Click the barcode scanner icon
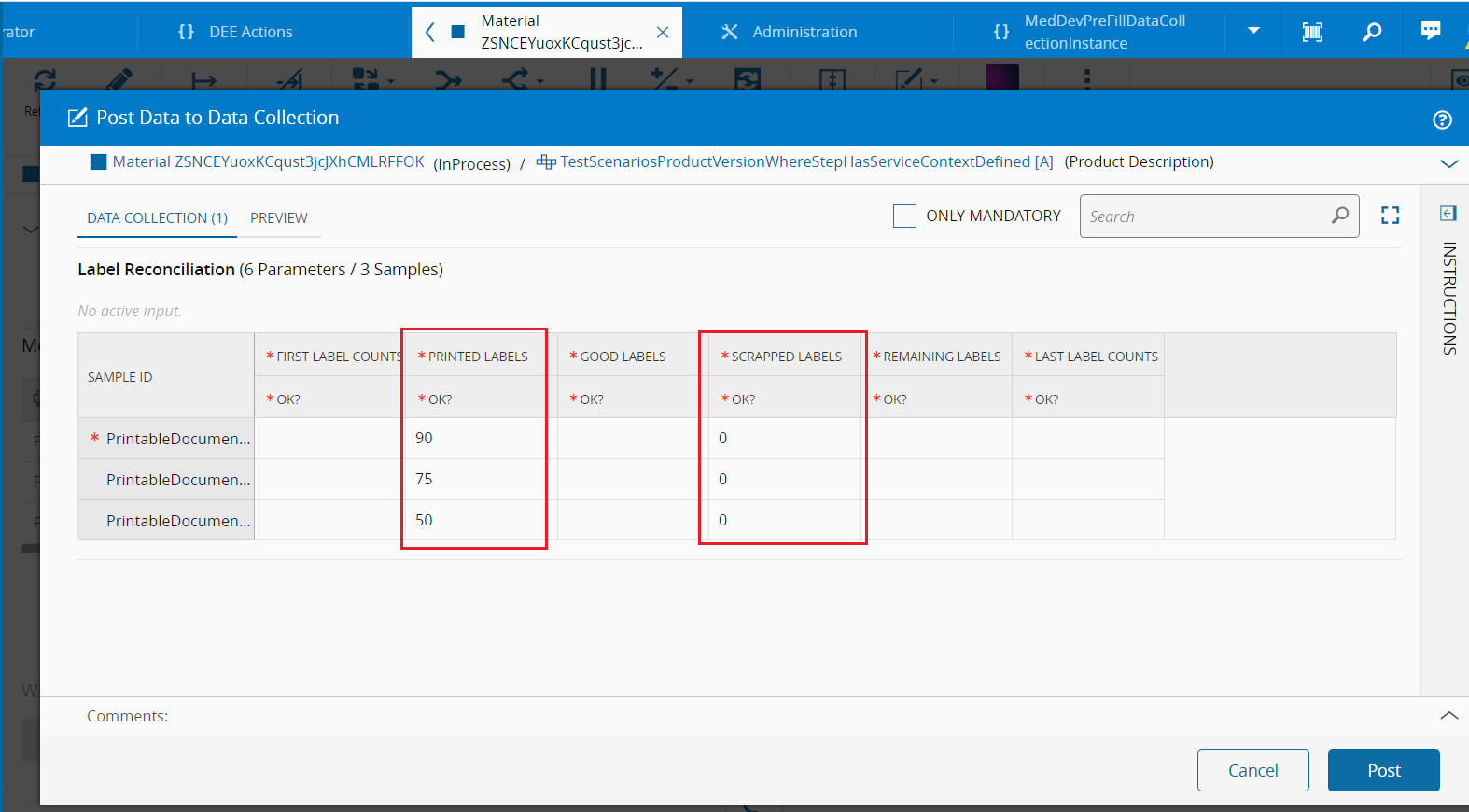Image resolution: width=1469 pixels, height=812 pixels. (x=1312, y=32)
